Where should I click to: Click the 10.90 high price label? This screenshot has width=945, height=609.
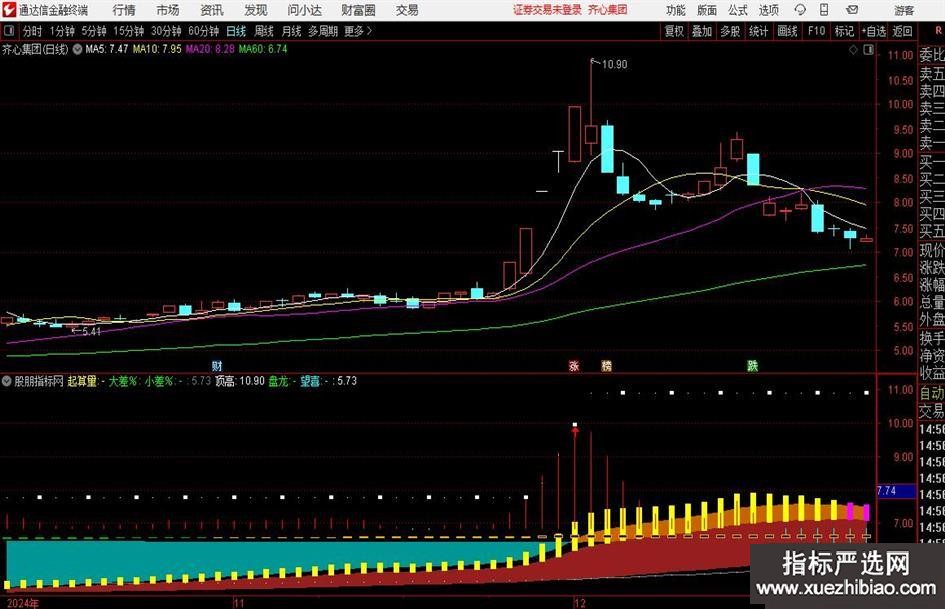614,64
